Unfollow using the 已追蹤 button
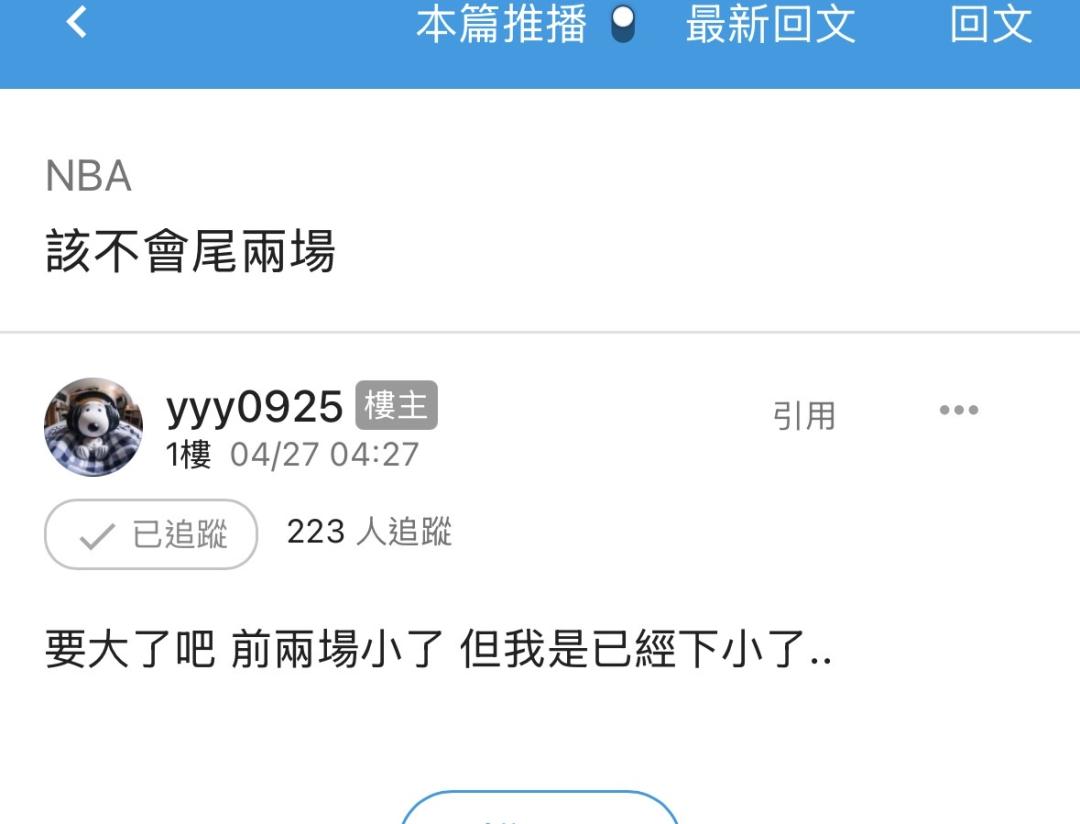This screenshot has height=824, width=1080. tap(151, 535)
